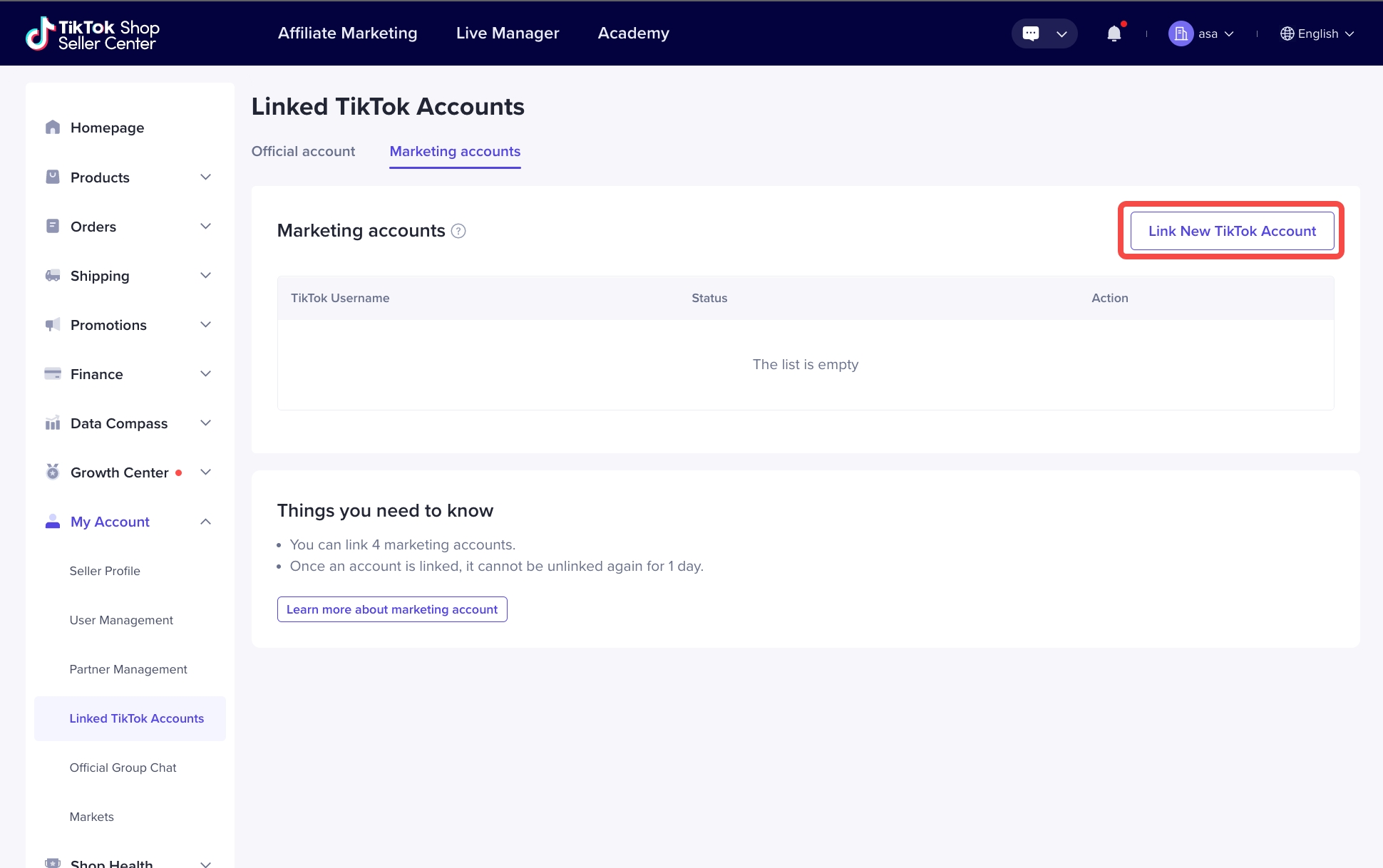Click the TikTok Username column header
This screenshot has width=1383, height=868.
point(340,298)
